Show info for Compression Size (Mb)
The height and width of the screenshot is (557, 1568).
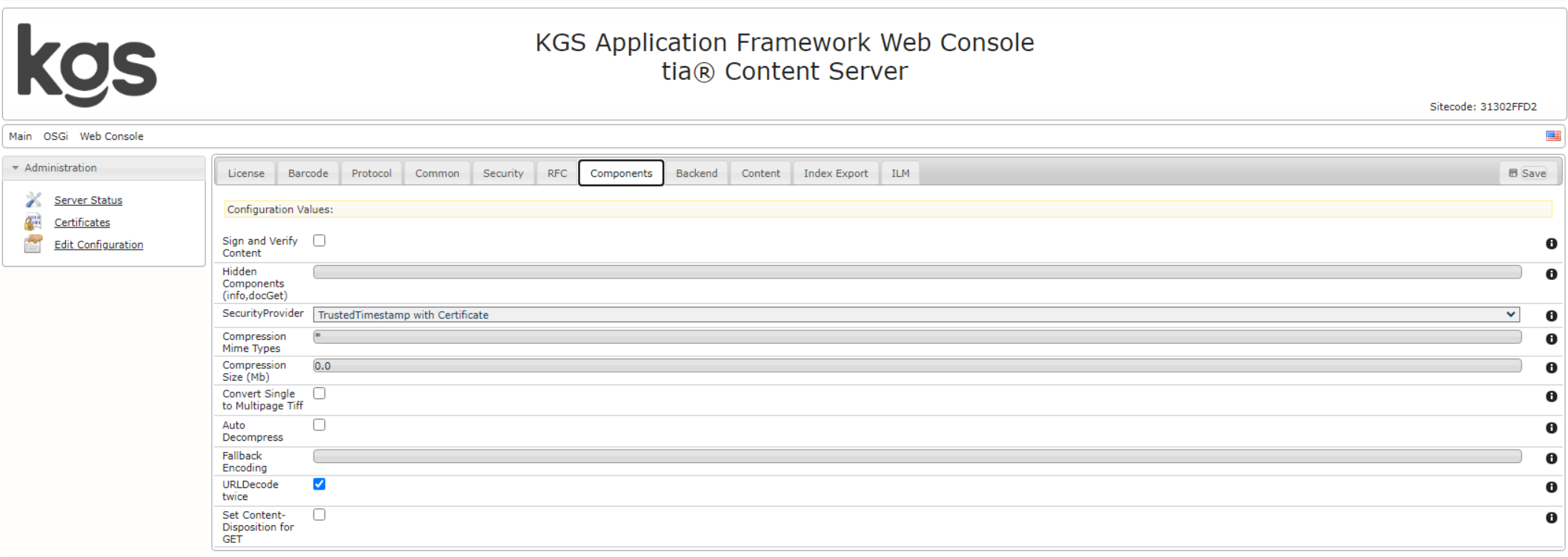1551,367
